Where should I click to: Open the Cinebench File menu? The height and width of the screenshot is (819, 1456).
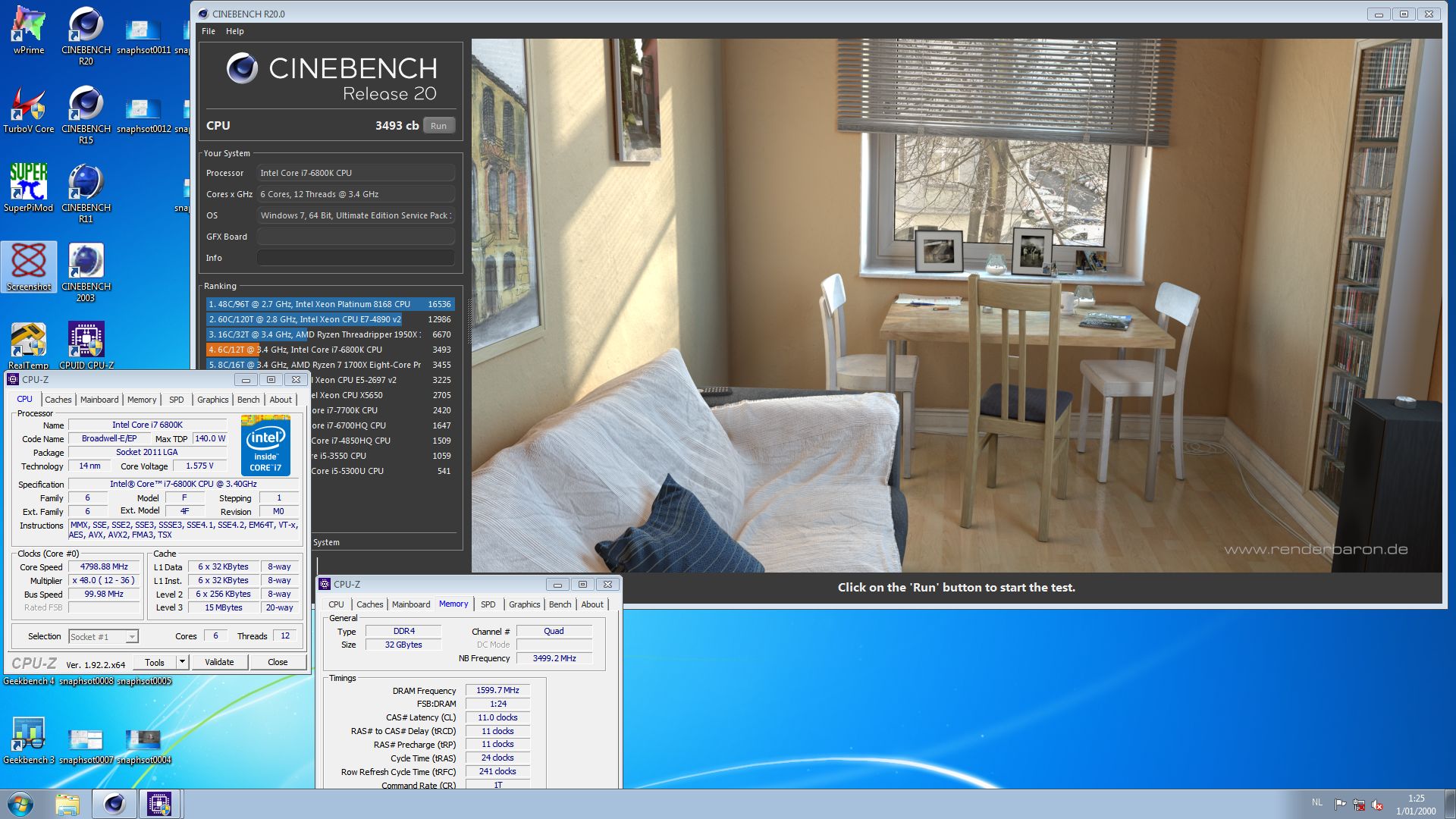[x=209, y=31]
